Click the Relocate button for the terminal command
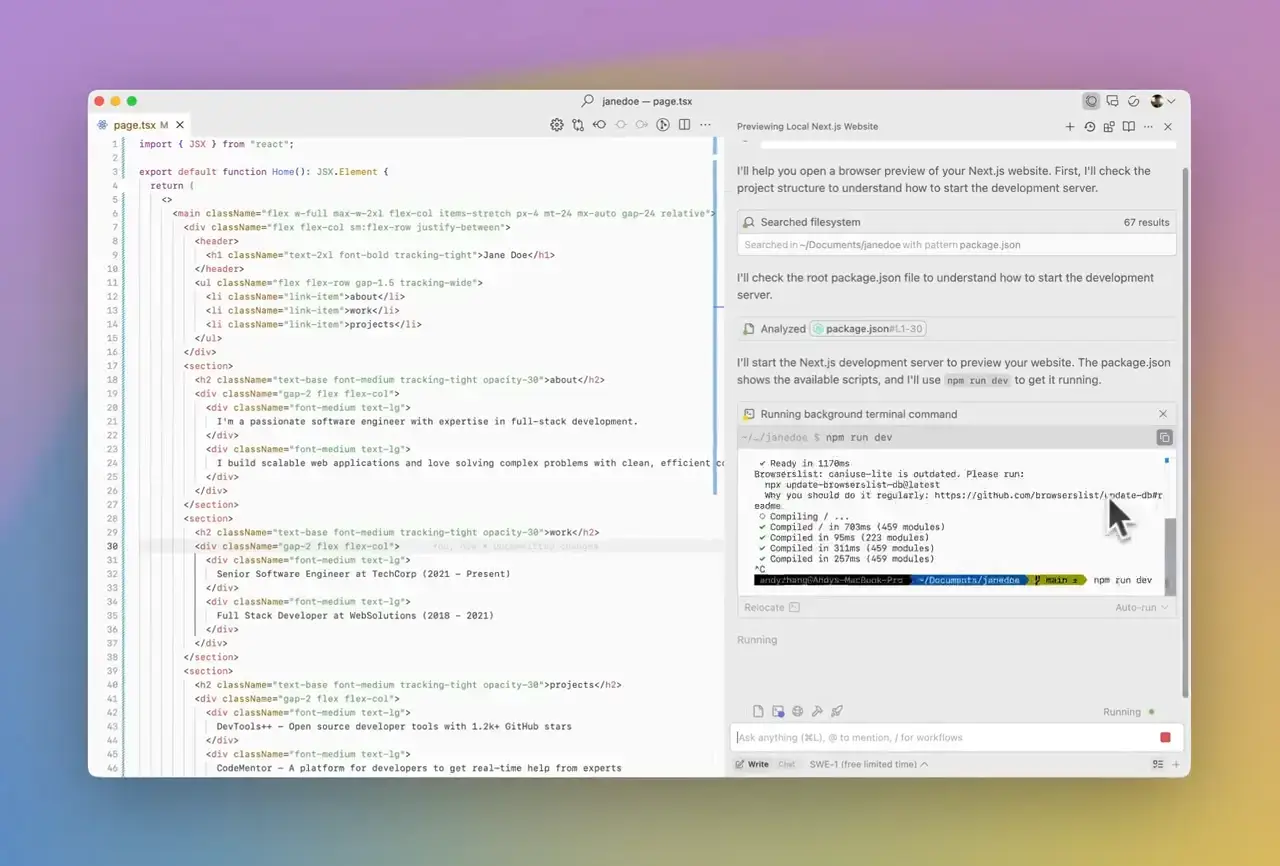The height and width of the screenshot is (866, 1280). 763,607
